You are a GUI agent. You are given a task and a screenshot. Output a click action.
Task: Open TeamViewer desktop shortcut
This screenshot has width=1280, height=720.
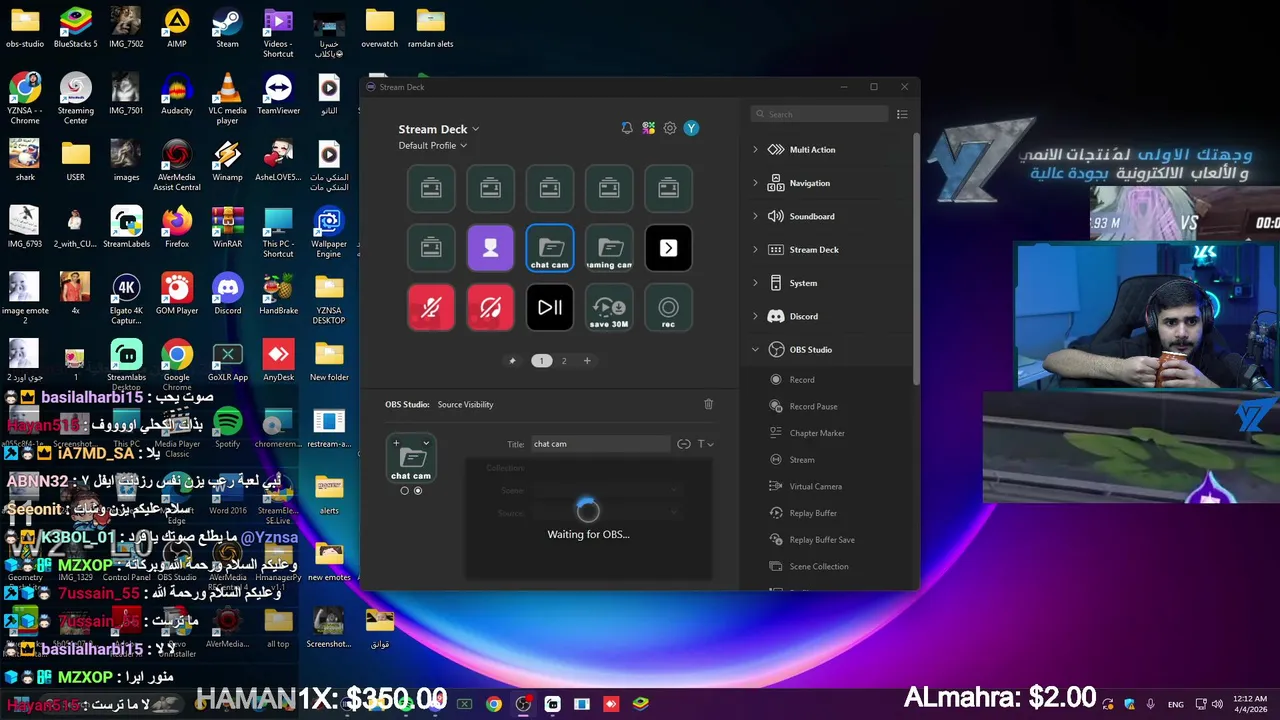pos(278,96)
